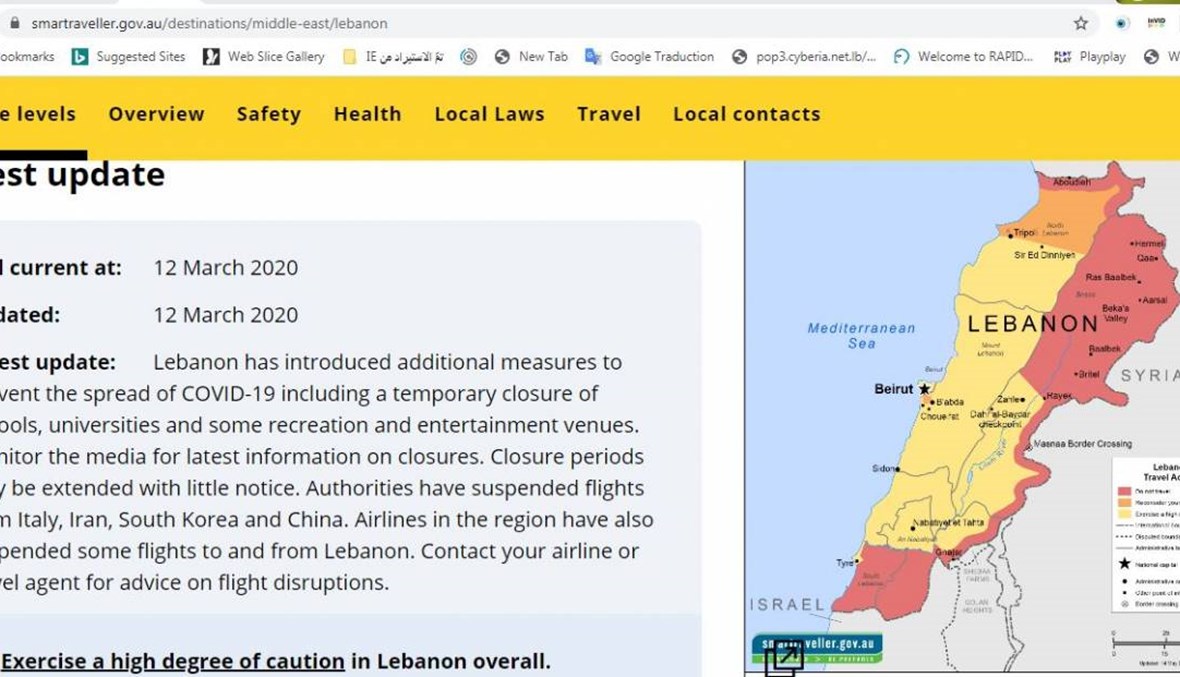The height and width of the screenshot is (677, 1180).
Task: Open the Playplay bookmark
Action: click(x=1090, y=57)
